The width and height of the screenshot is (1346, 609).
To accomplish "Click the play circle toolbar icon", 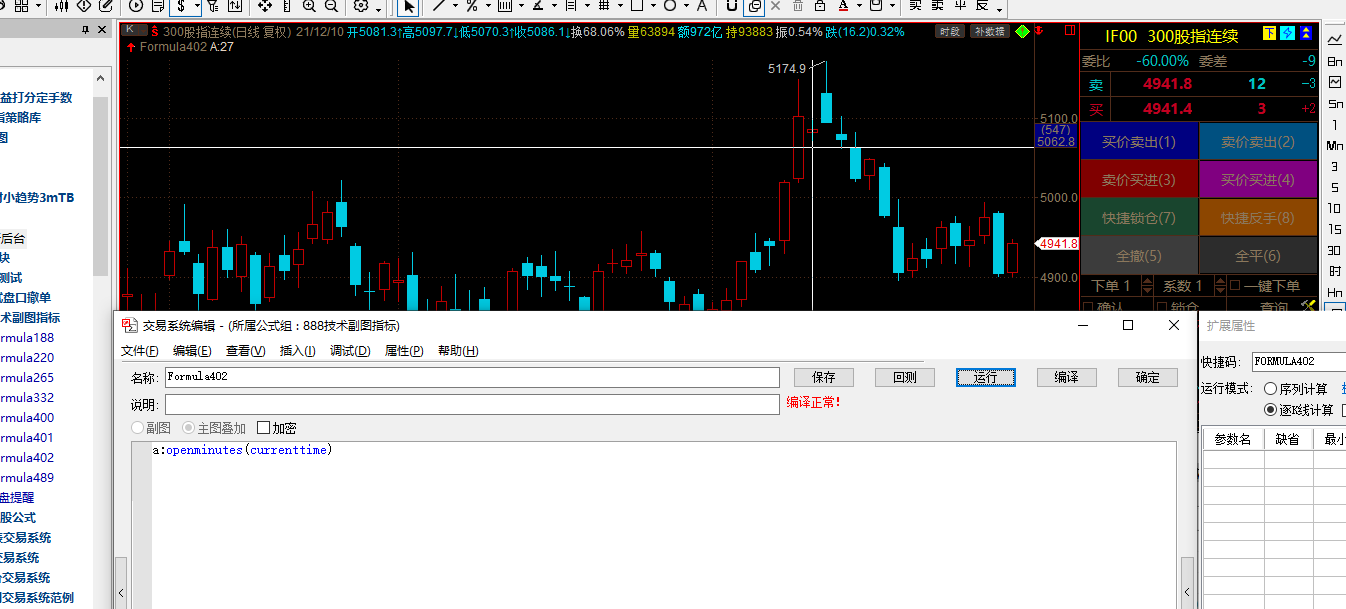I will 136,6.
